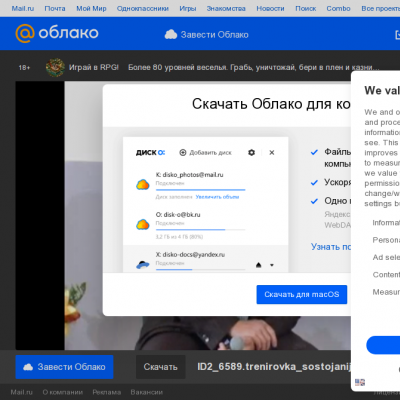Click storage progress bar for disko_photos@mail.ru
400x400 pixels.
click(x=200, y=190)
